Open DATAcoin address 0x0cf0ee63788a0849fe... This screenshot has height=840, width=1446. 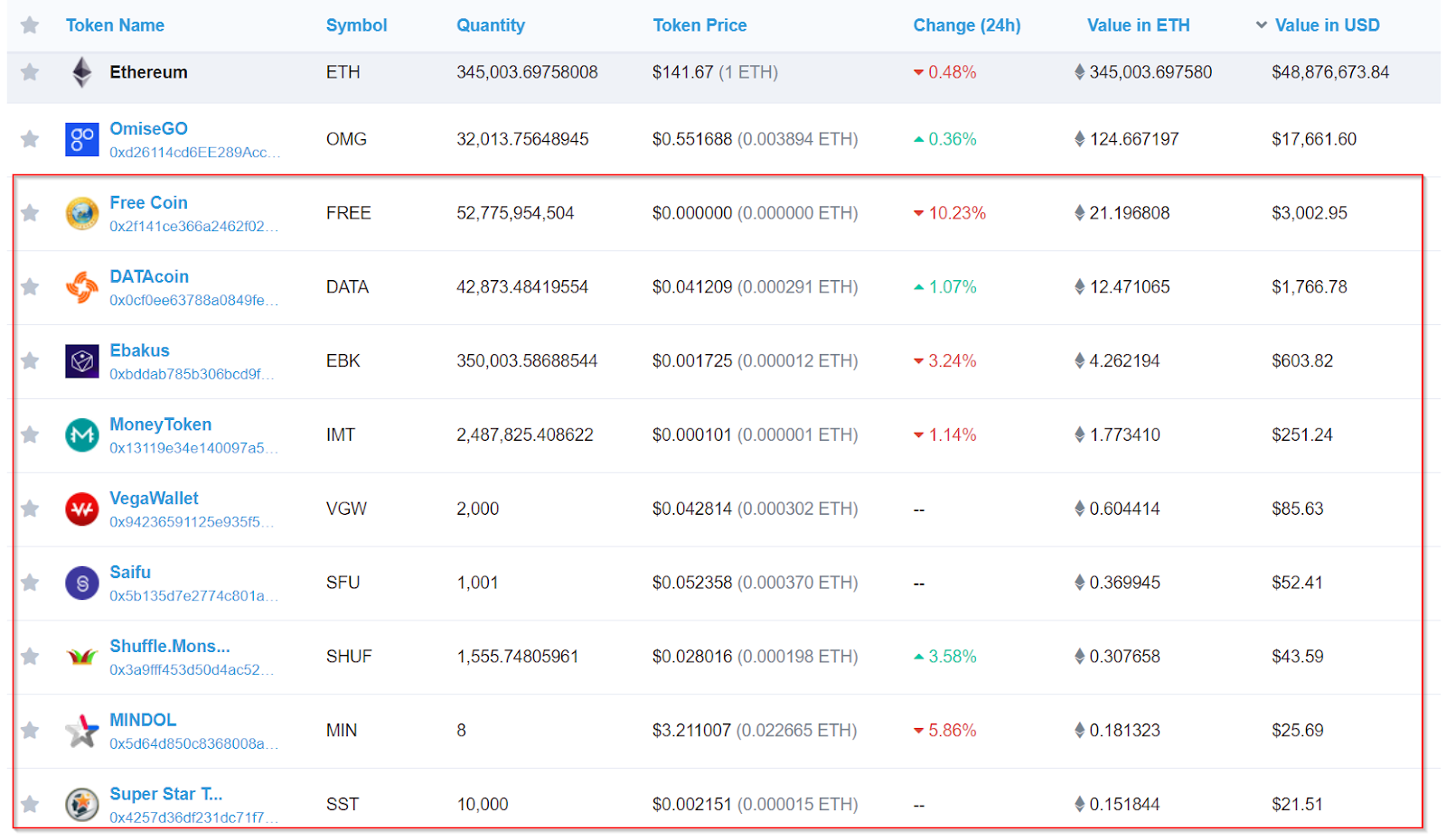pyautogui.click(x=194, y=301)
